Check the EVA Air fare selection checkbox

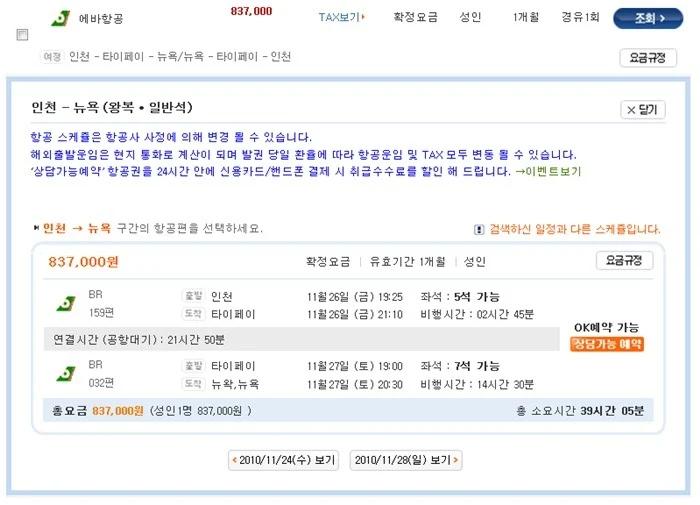tap(22, 35)
